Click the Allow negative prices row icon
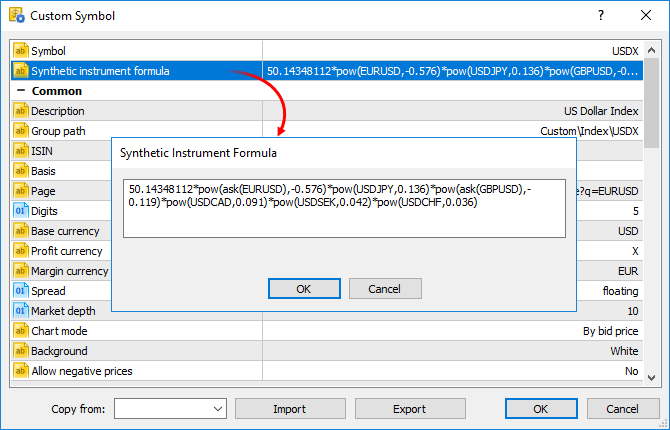 click(x=21, y=371)
